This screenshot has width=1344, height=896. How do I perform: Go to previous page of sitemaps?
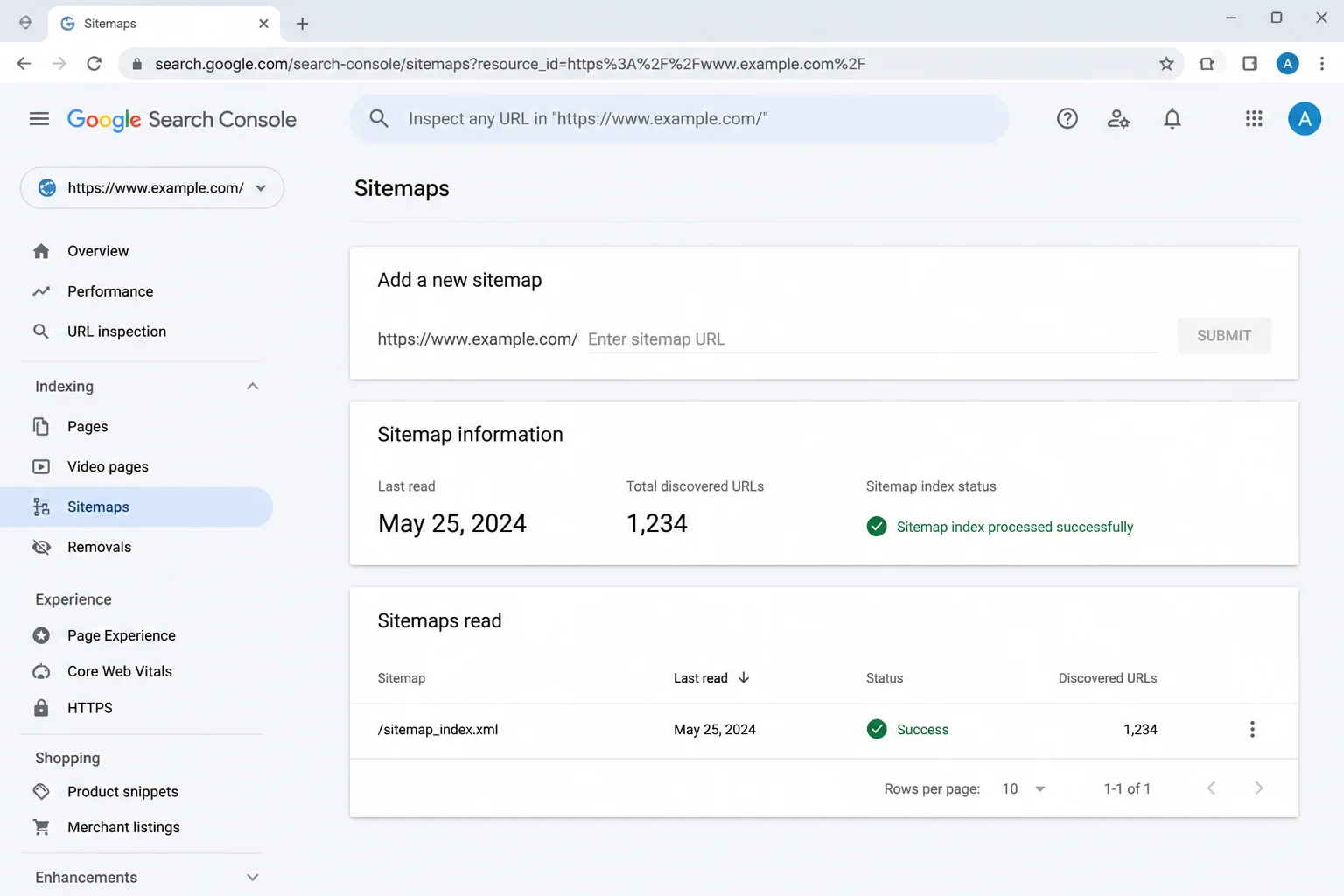coord(1211,788)
